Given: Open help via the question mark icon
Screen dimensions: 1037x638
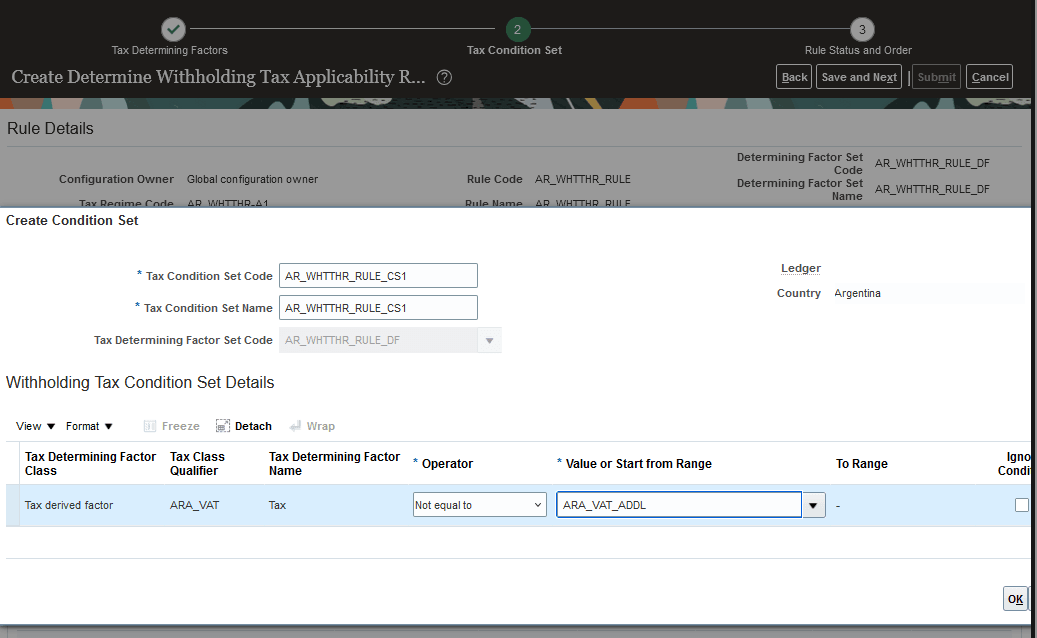Looking at the screenshot, I should coord(444,76).
